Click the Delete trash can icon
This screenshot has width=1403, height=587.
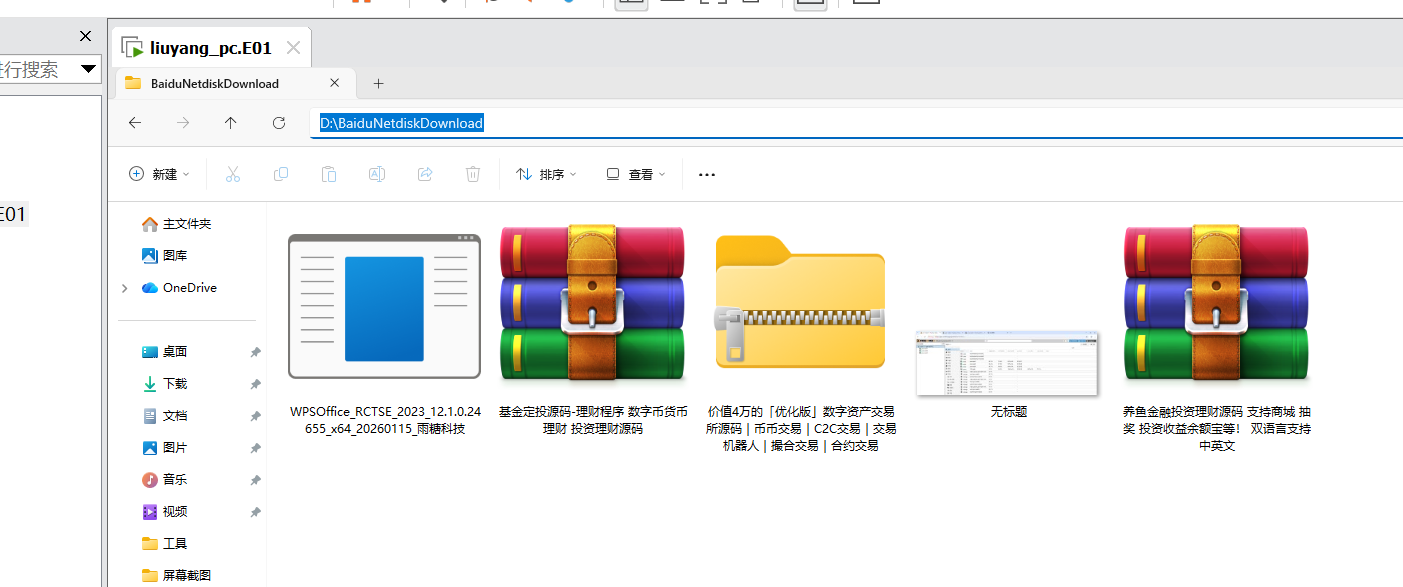pyautogui.click(x=473, y=174)
